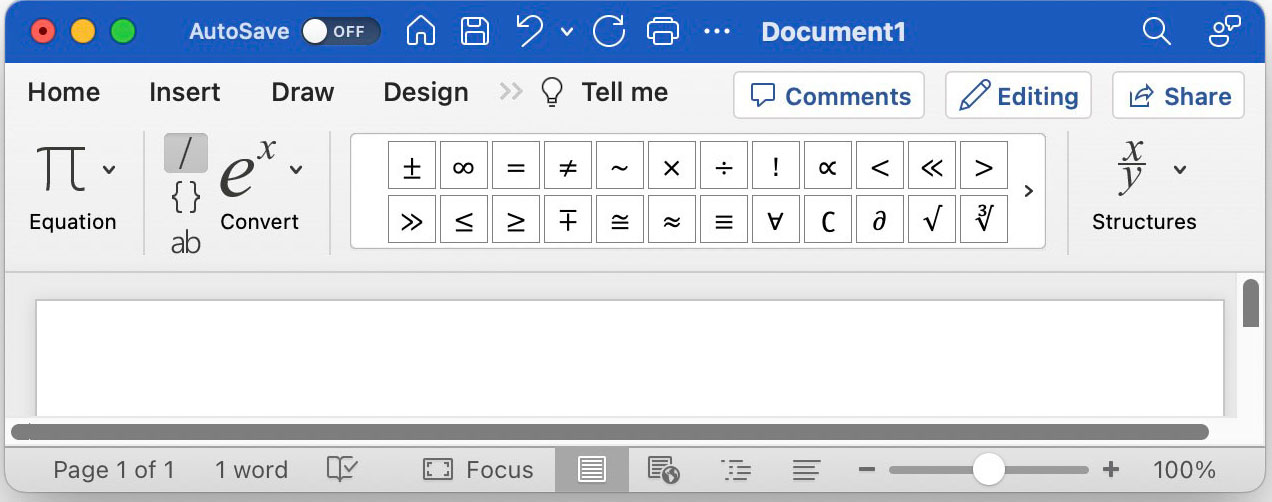Viewport: 1272px width, 502px height.
Task: Open the Home icon in title bar
Action: pyautogui.click(x=421, y=31)
